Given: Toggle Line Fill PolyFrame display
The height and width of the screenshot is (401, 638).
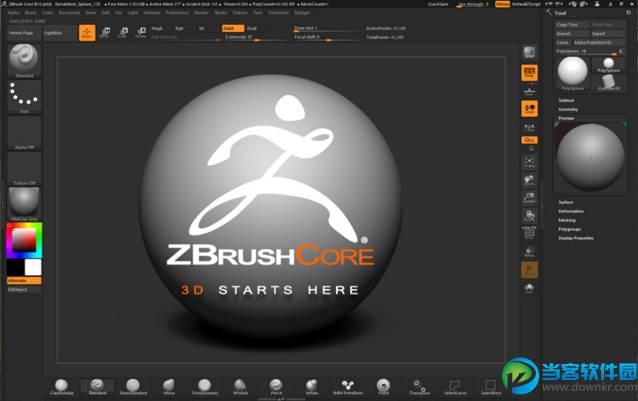Looking at the screenshot, I should [x=529, y=233].
